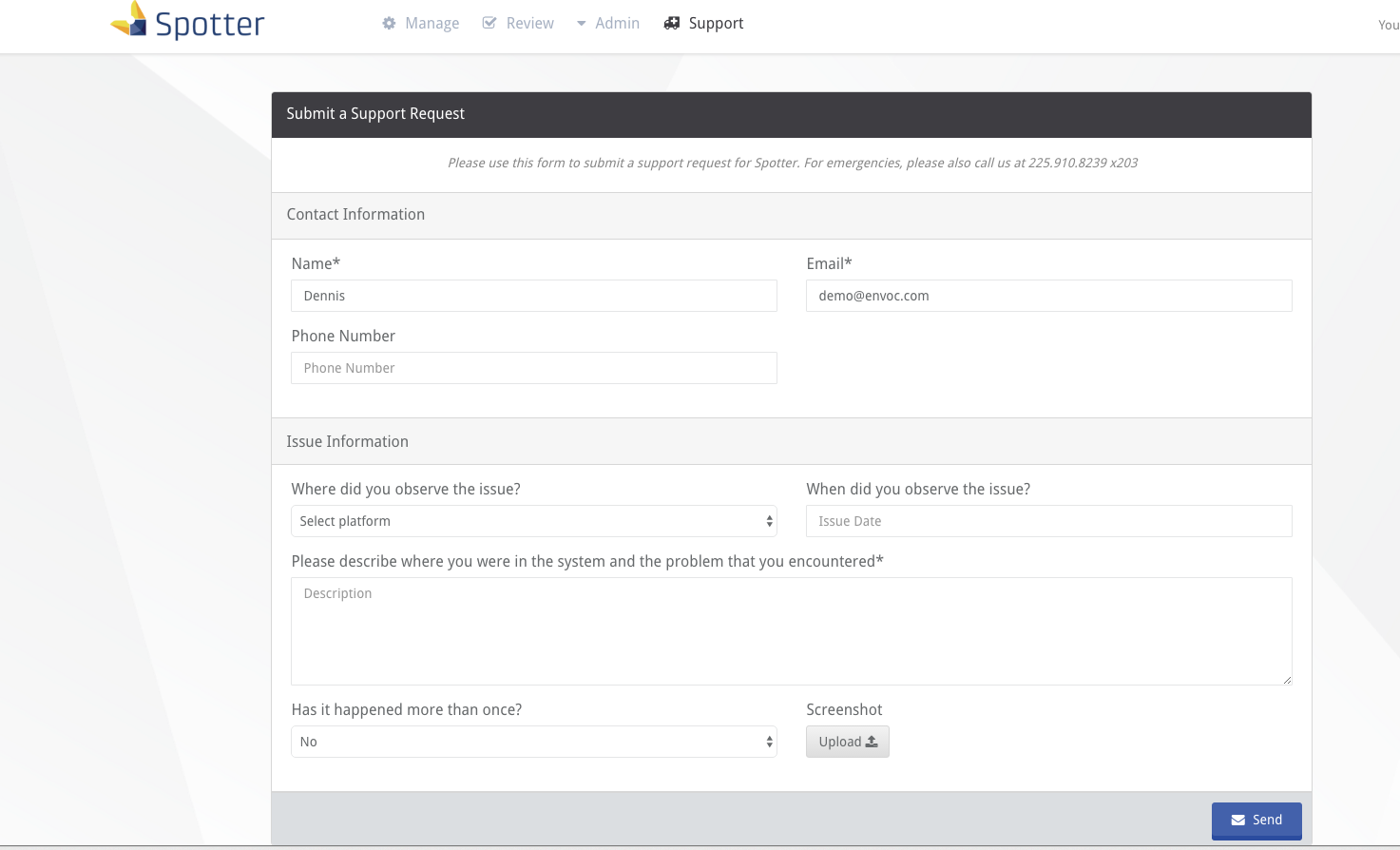Screen dimensions: 1400x850
Task: Click the Name* label
Action: tap(316, 263)
